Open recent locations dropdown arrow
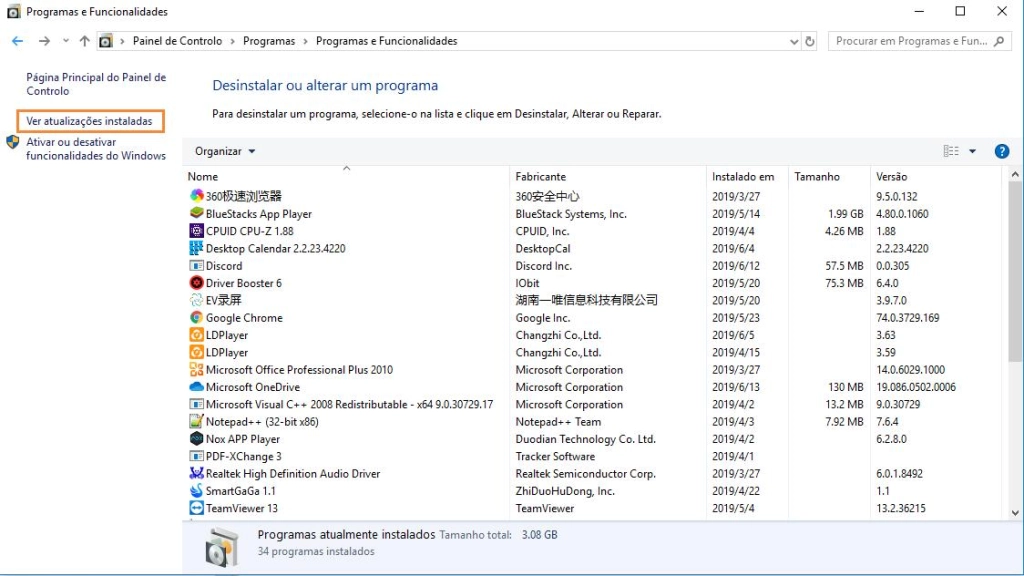Viewport: 1024px width, 576px height. (65, 41)
